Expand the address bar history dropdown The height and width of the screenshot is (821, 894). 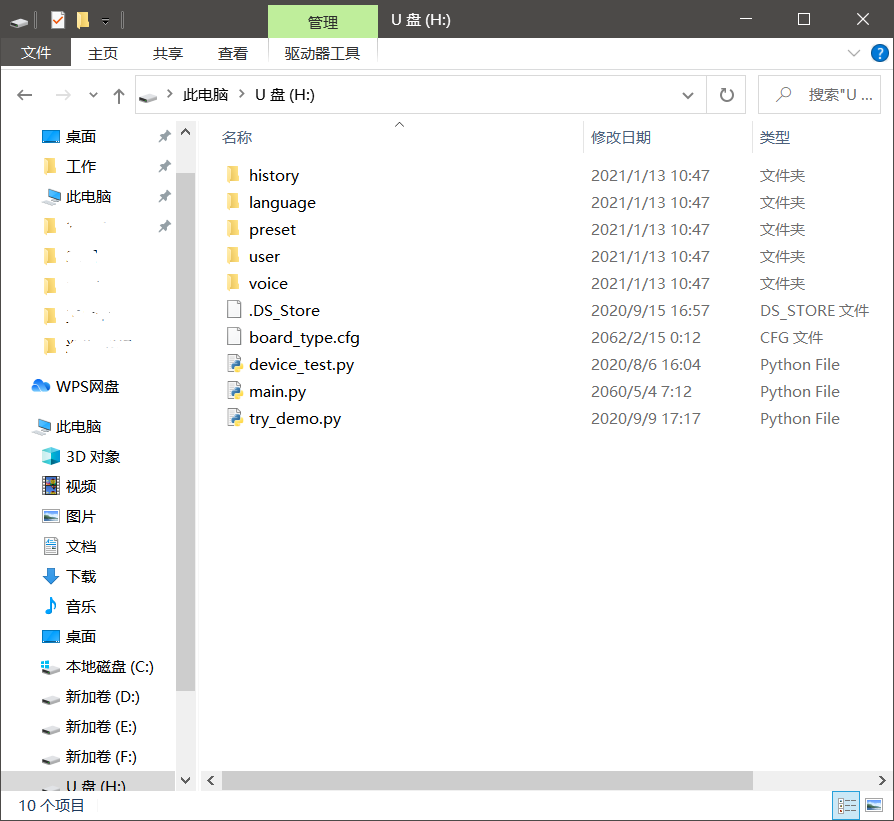click(x=688, y=95)
